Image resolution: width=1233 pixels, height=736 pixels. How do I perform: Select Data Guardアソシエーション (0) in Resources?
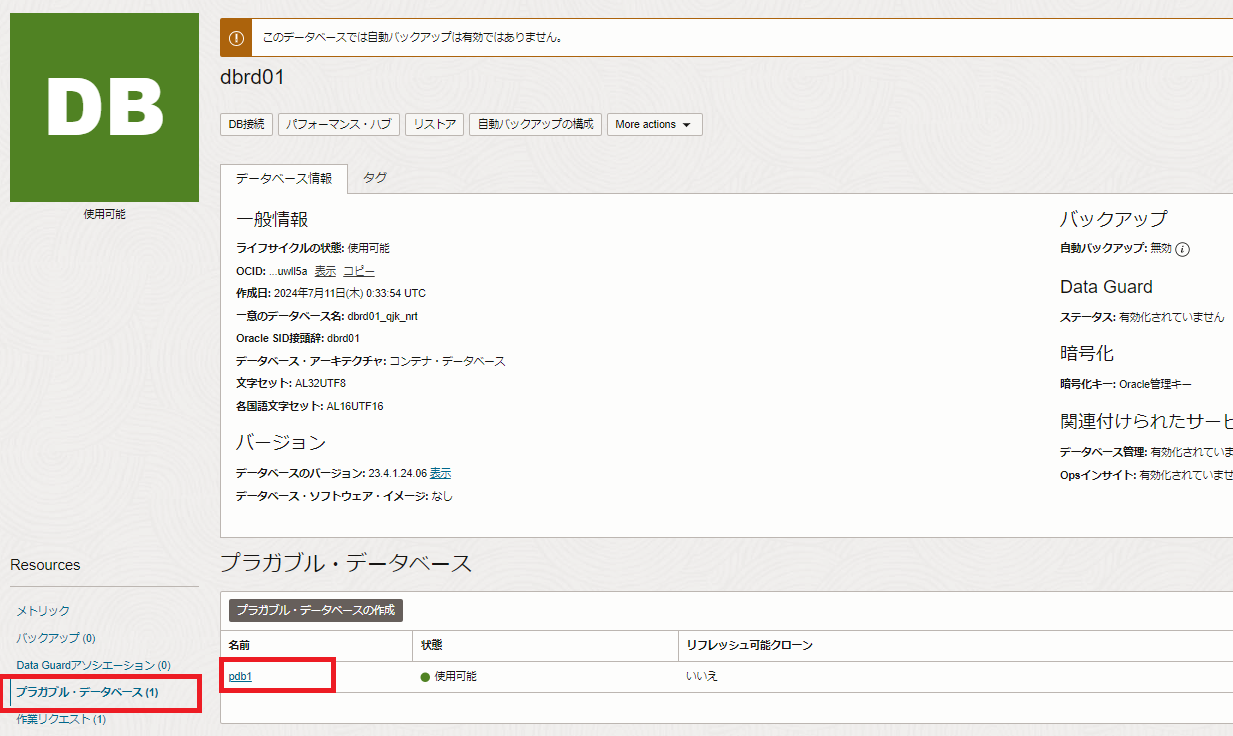coord(93,665)
